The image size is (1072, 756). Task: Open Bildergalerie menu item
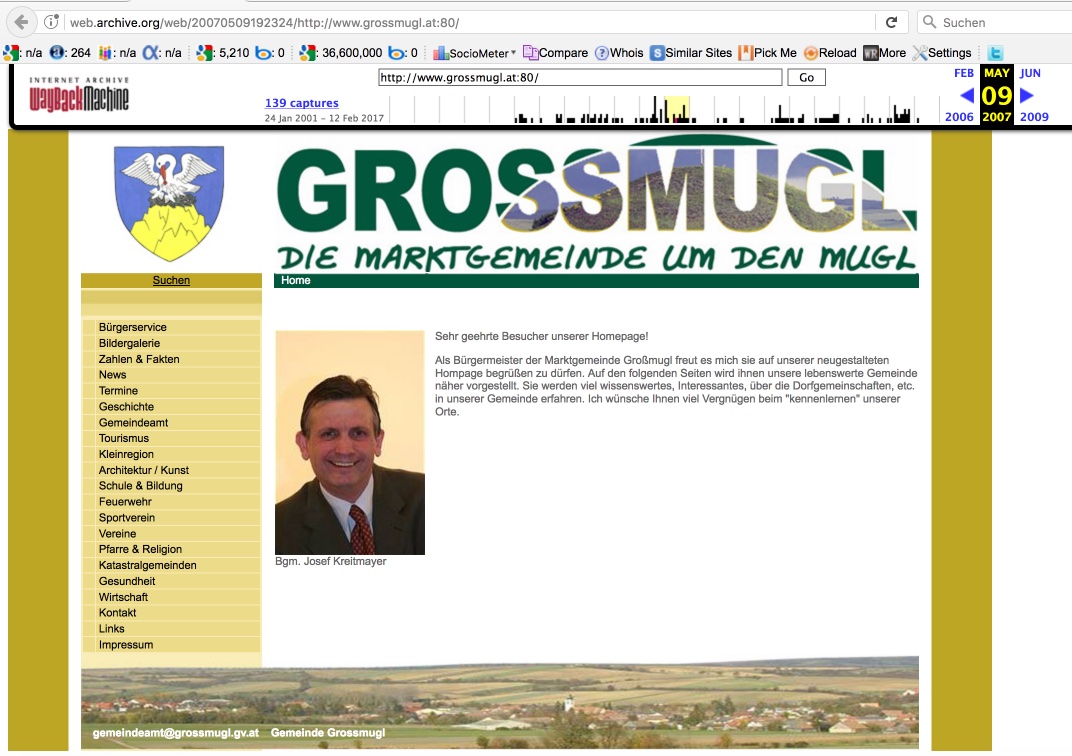129,343
